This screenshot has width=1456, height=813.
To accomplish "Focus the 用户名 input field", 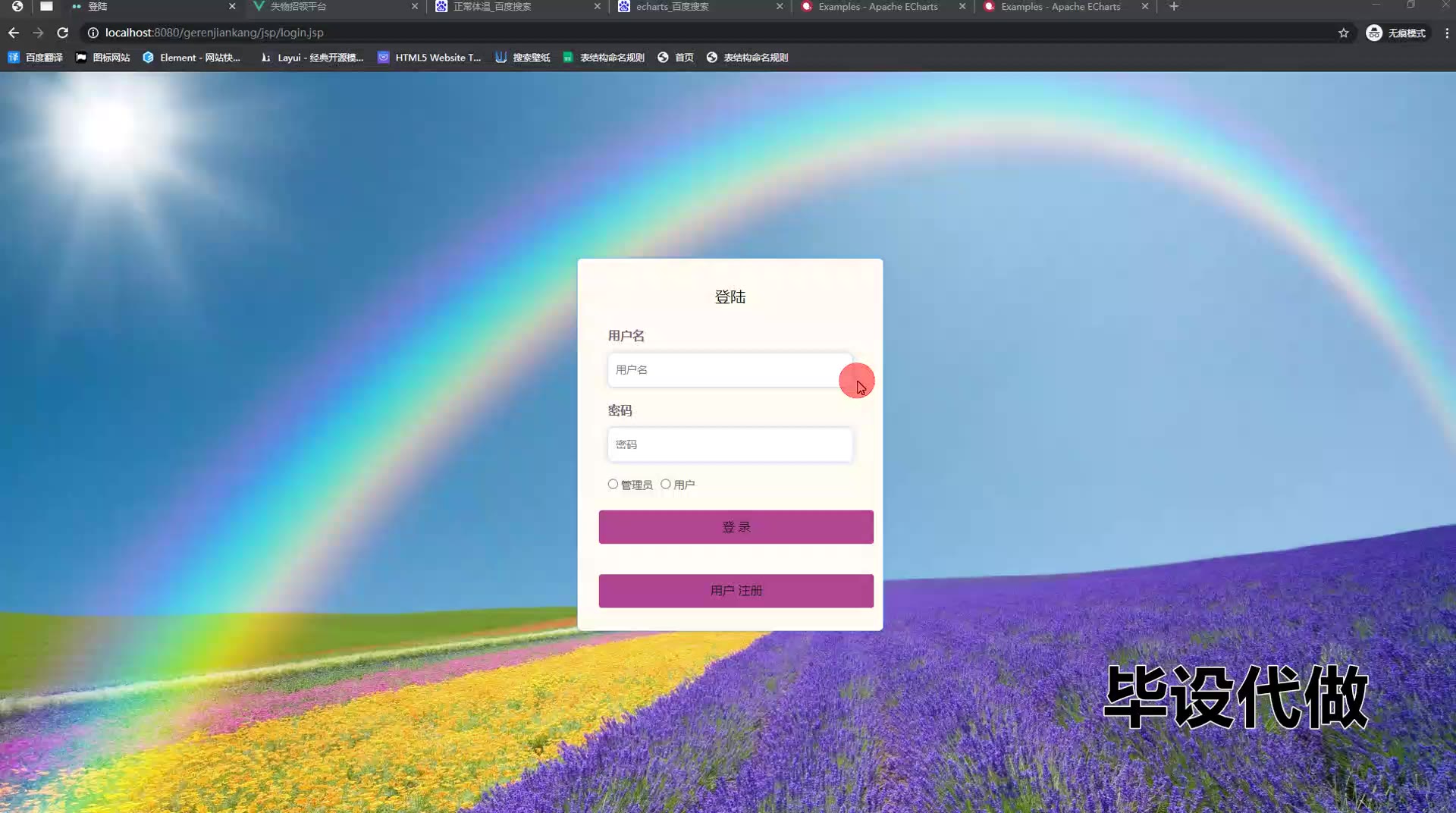I will click(730, 370).
